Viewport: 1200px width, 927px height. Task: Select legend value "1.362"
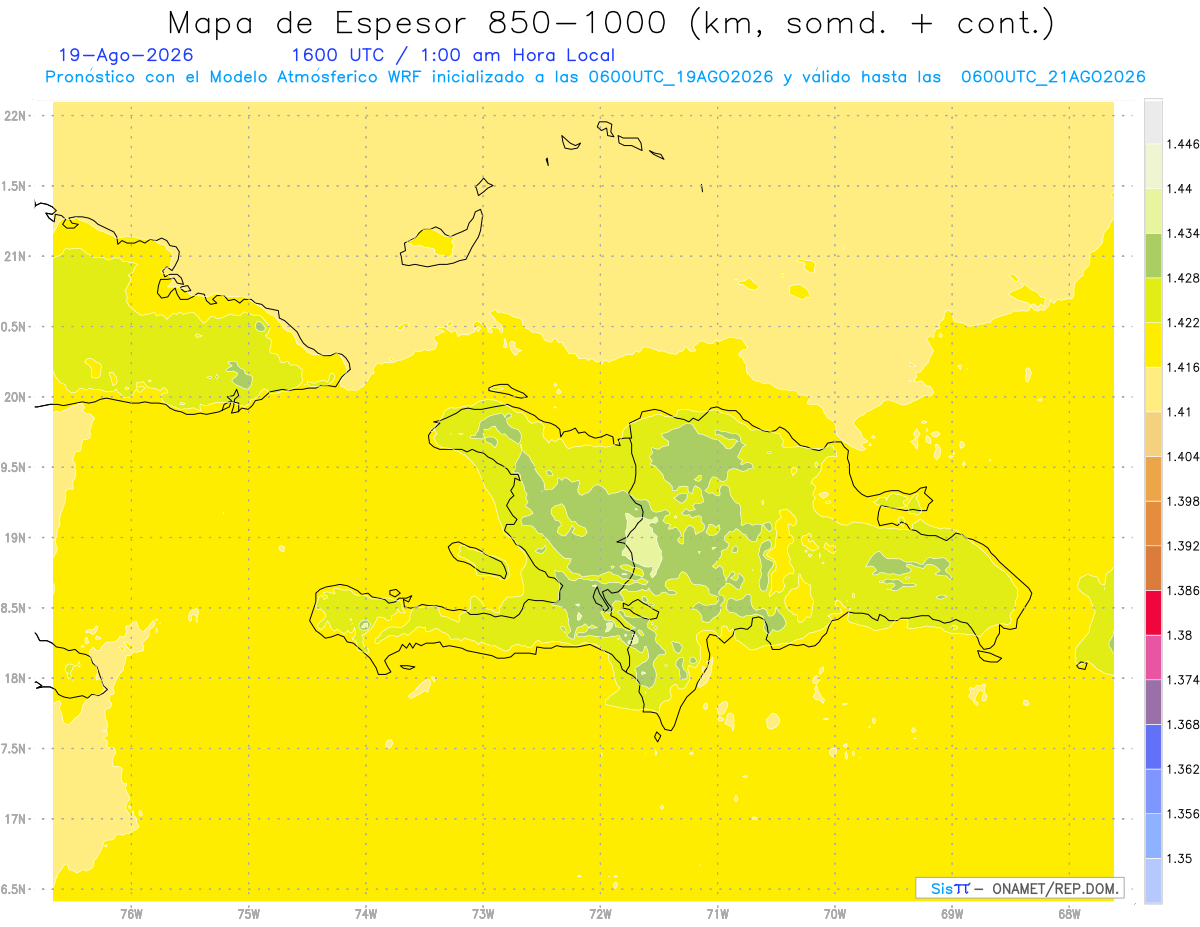[x=1182, y=769]
